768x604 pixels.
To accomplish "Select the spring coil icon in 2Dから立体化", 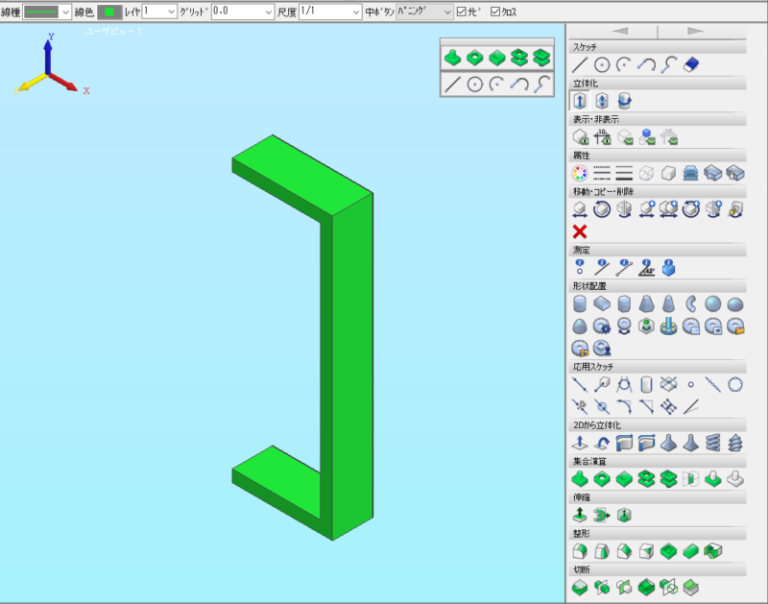I will pyautogui.click(x=713, y=442).
